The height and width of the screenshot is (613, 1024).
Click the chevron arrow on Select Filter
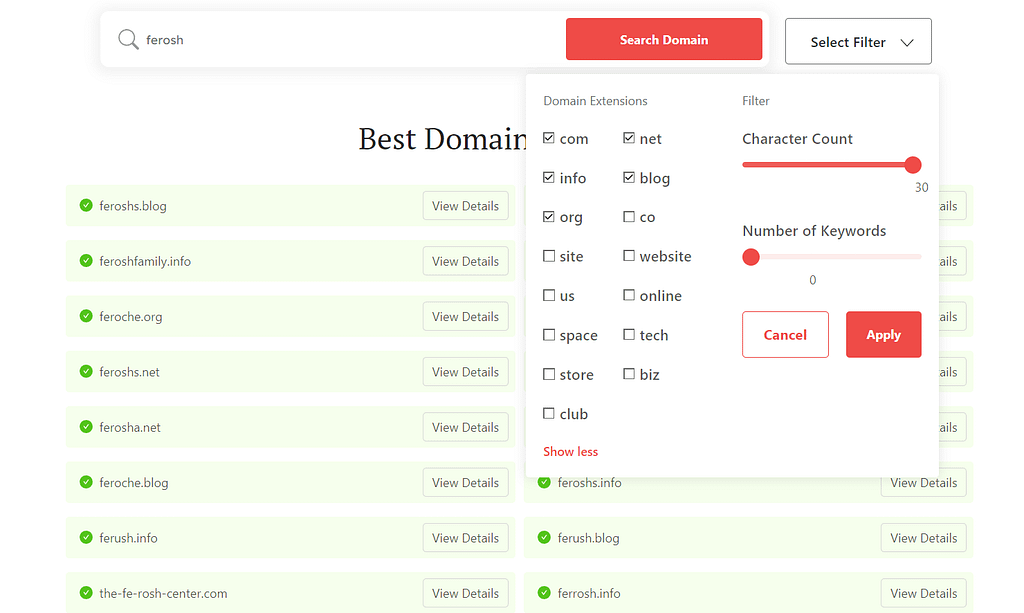tap(908, 42)
